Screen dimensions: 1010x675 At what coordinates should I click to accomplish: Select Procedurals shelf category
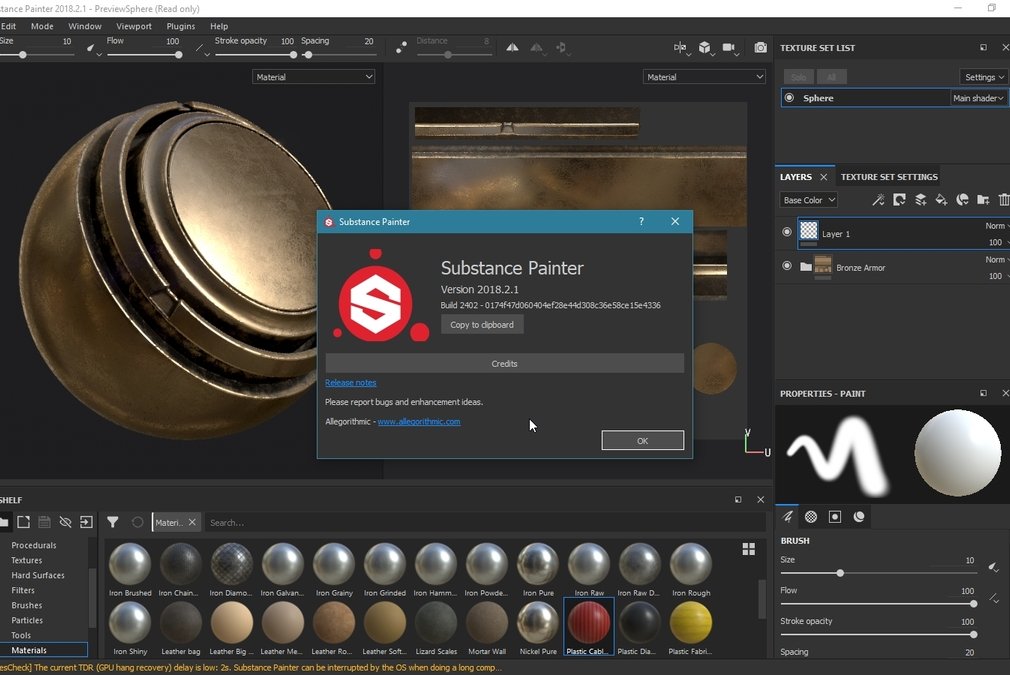coord(33,545)
